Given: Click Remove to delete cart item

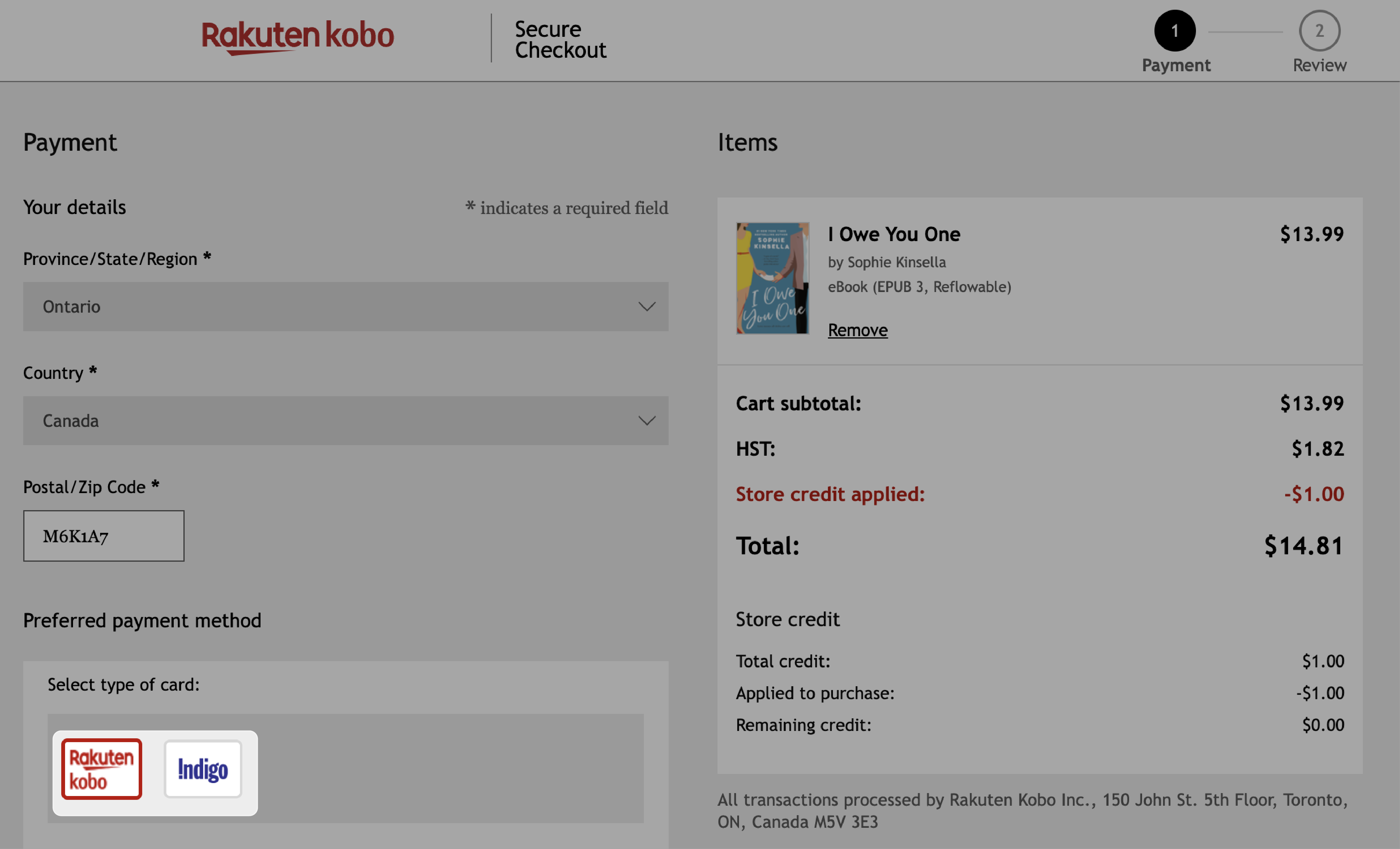Looking at the screenshot, I should (x=857, y=329).
